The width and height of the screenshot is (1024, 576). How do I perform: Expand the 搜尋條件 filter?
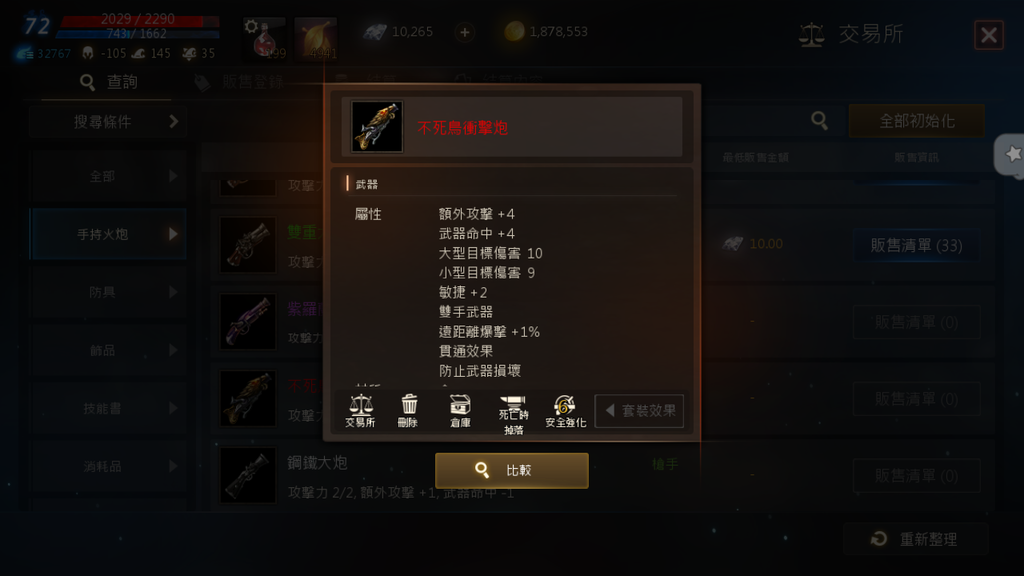point(108,121)
